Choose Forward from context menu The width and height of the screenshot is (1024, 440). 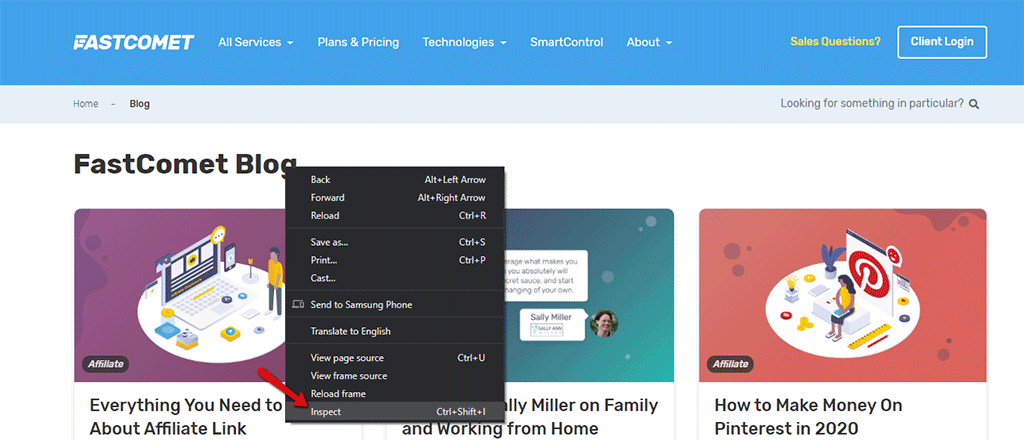(x=395, y=198)
